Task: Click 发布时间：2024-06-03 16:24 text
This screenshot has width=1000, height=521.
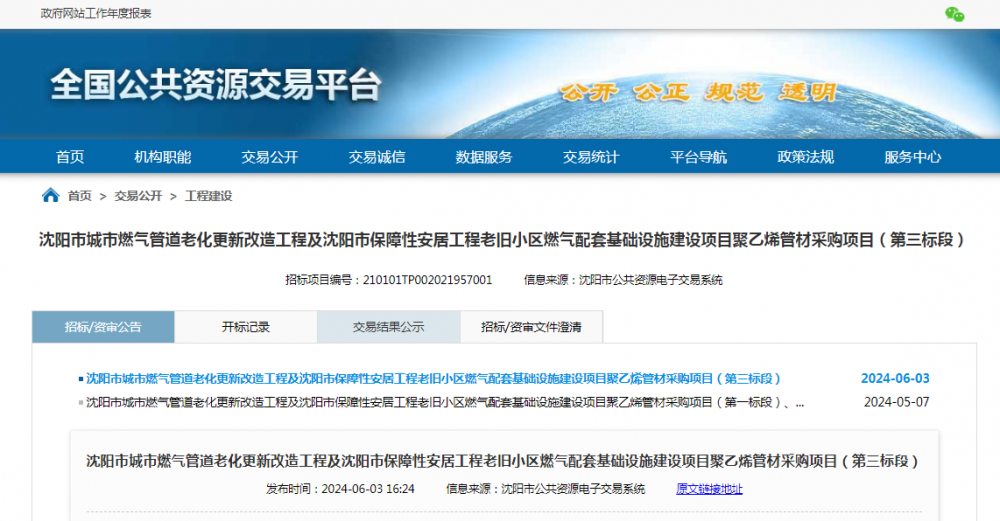Action: coord(340,489)
